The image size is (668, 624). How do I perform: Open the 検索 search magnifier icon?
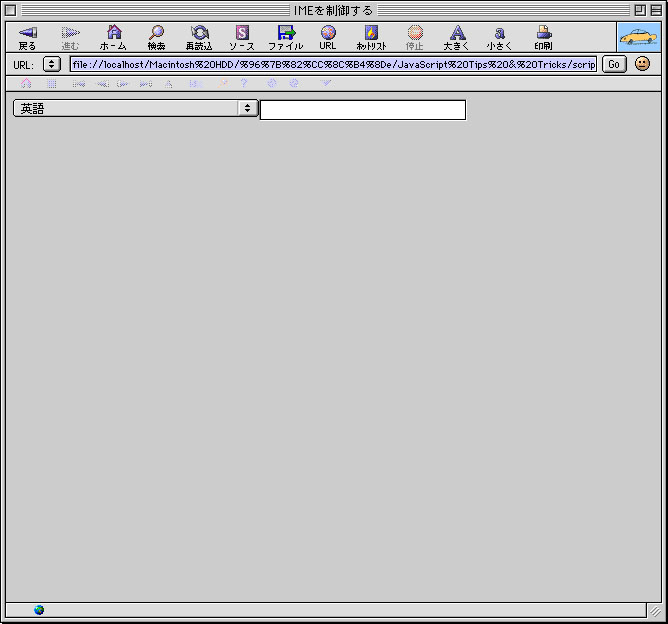156,32
